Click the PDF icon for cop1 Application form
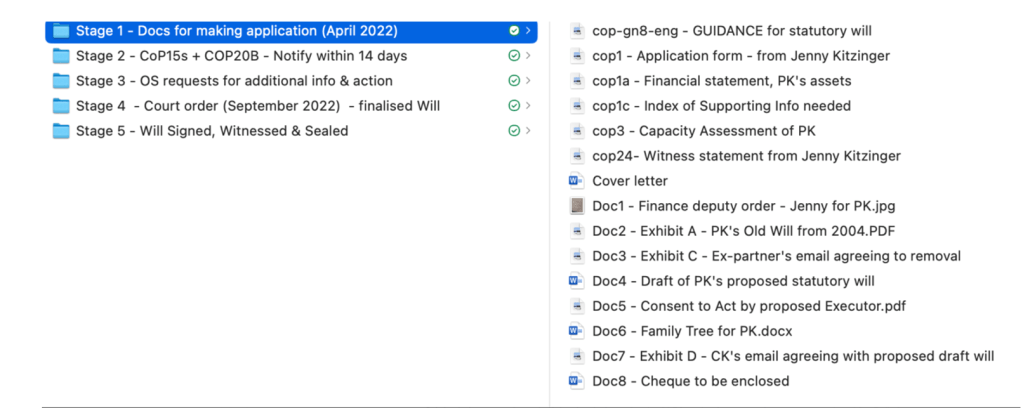The height and width of the screenshot is (420, 1023). 576,56
